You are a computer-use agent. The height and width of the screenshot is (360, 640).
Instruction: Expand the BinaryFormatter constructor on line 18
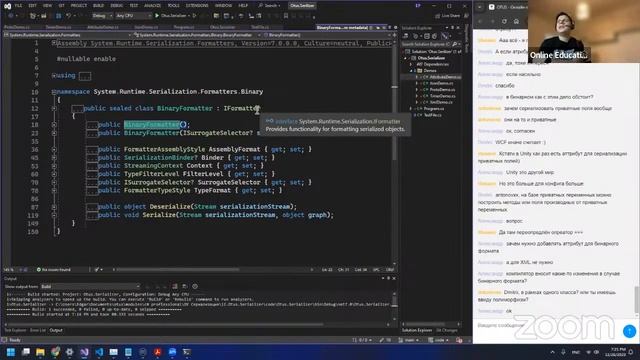click(x=54, y=125)
